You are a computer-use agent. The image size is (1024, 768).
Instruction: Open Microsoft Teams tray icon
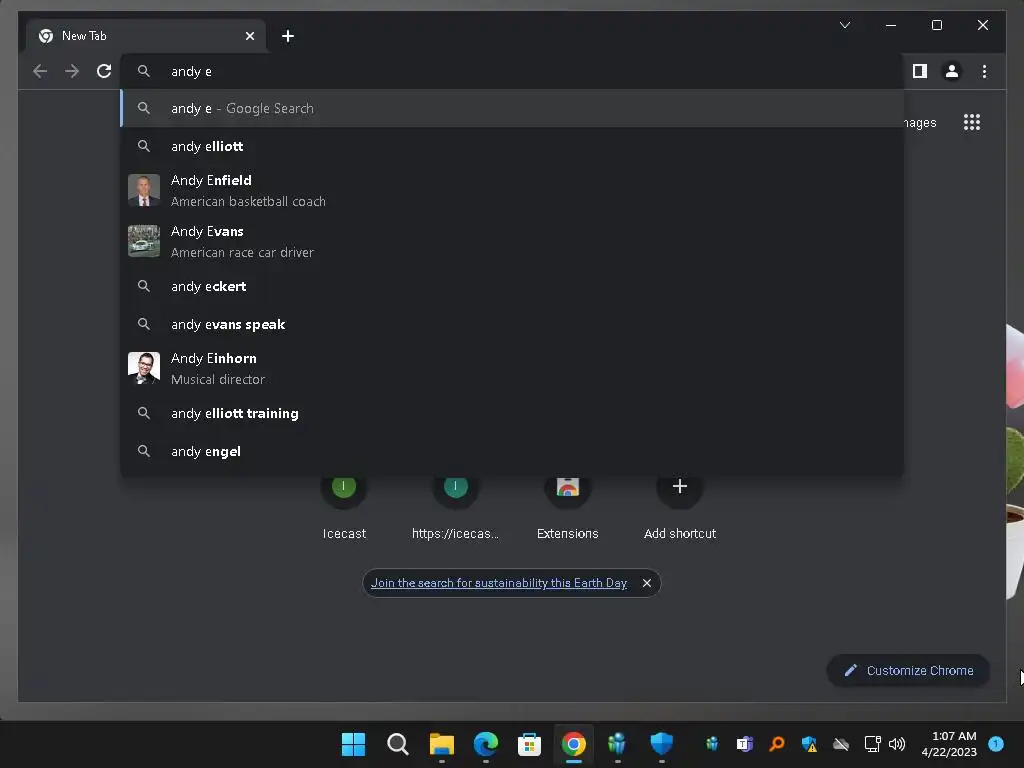(x=744, y=744)
